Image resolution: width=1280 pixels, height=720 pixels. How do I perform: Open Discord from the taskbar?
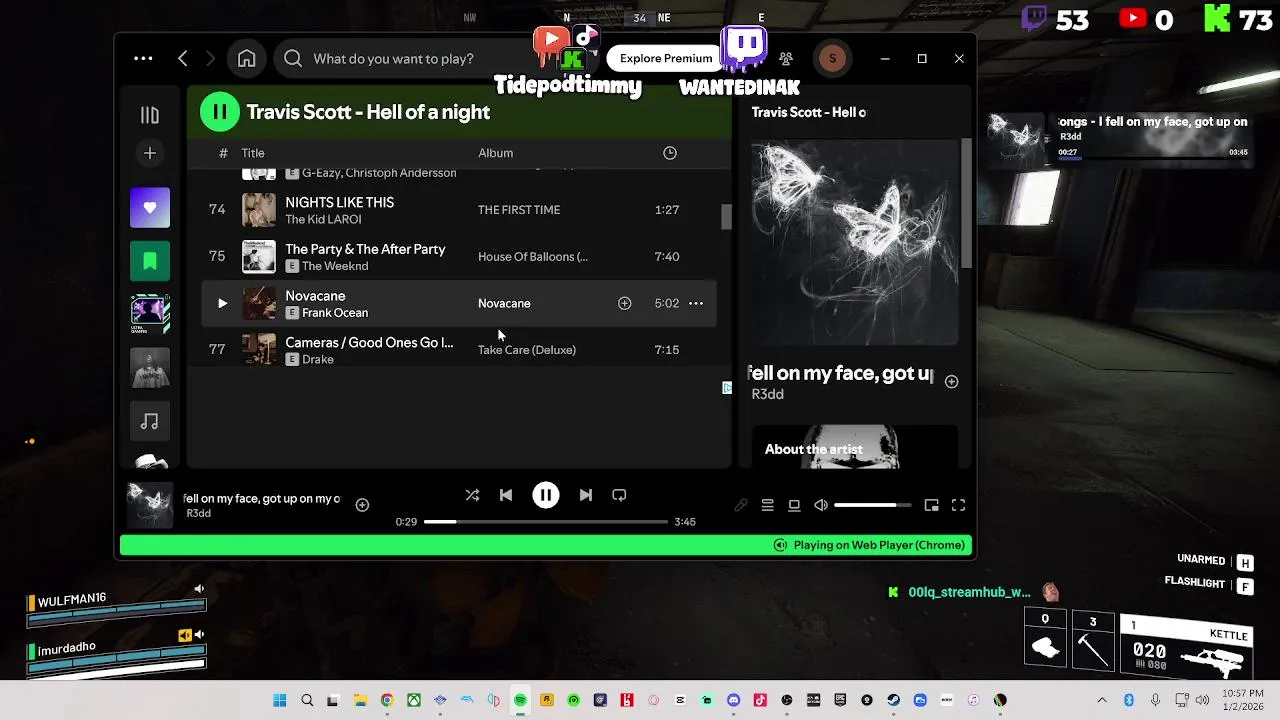tap(733, 700)
